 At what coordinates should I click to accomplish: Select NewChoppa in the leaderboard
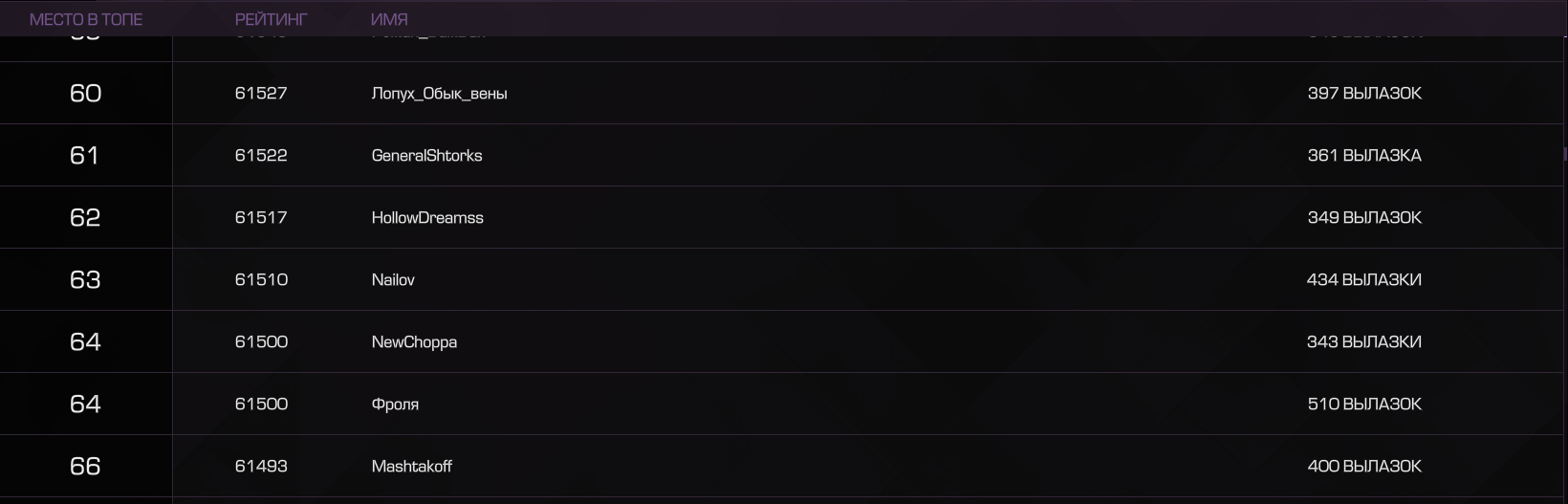[x=414, y=342]
